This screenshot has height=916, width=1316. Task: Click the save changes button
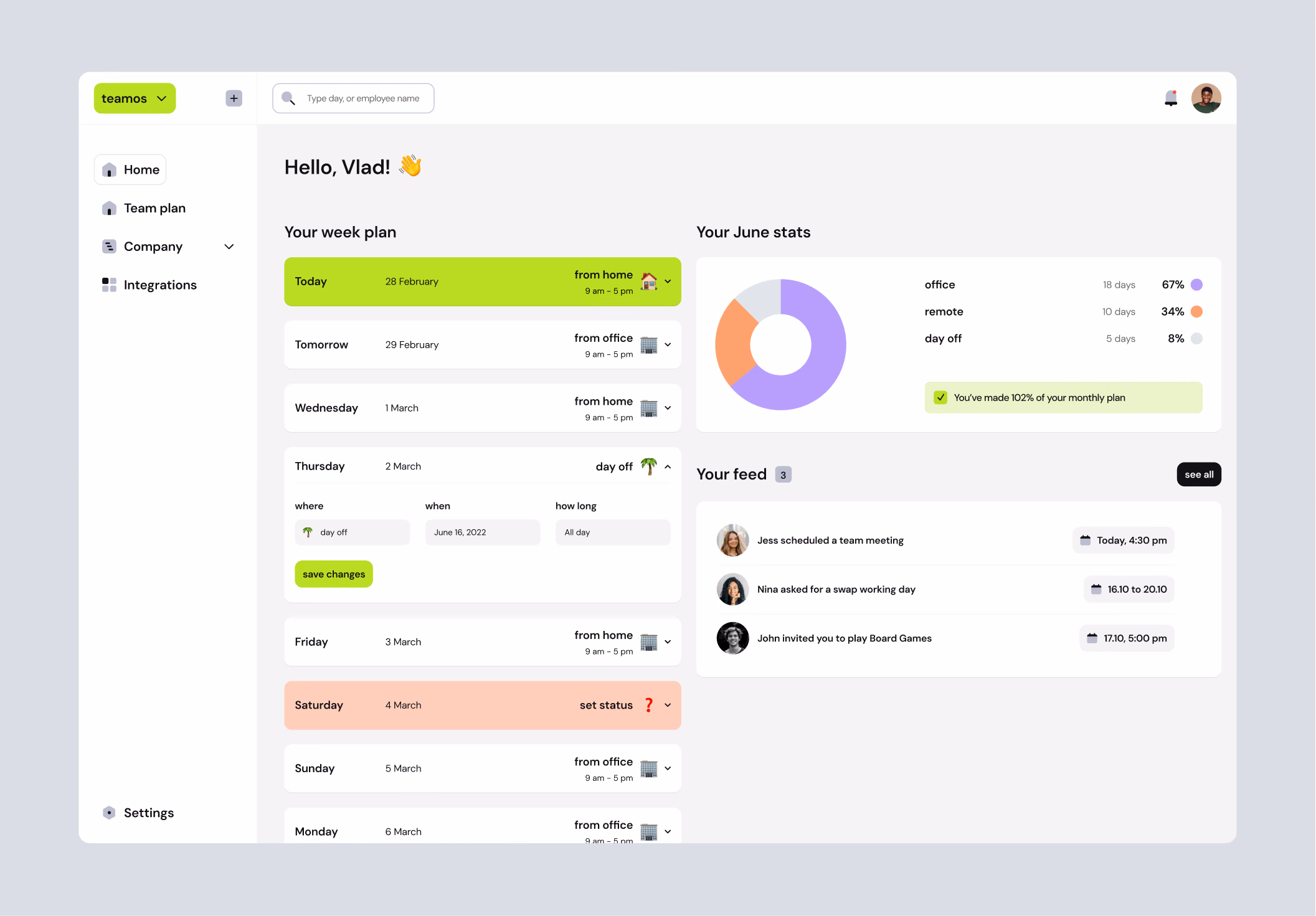point(334,574)
